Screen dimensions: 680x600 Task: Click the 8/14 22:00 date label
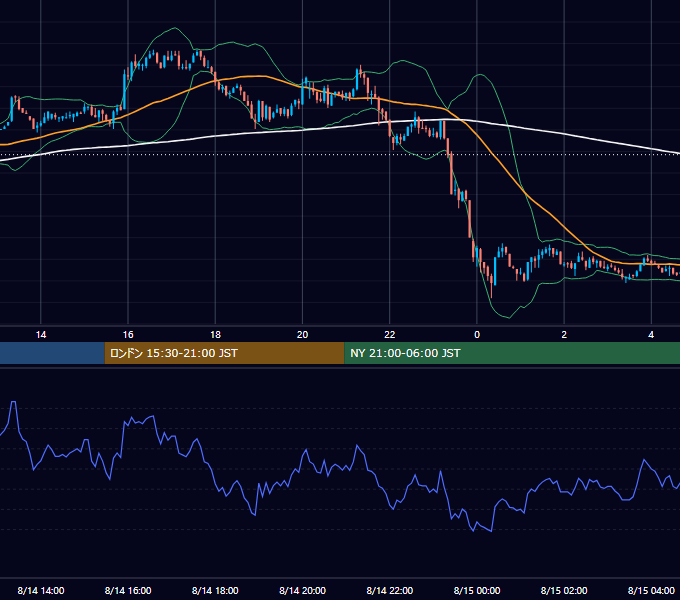[x=389, y=590]
